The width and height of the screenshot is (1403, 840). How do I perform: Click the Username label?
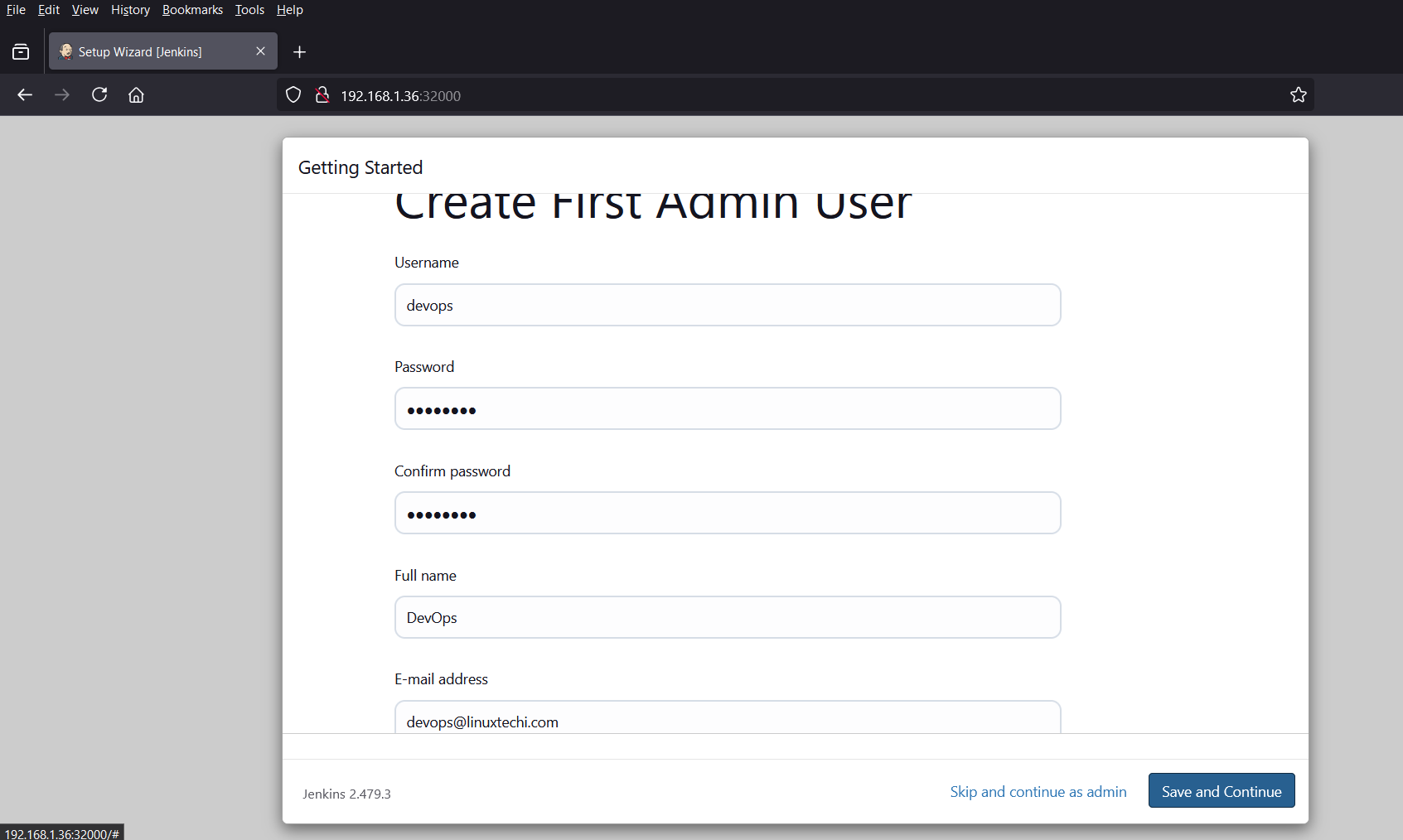point(427,263)
